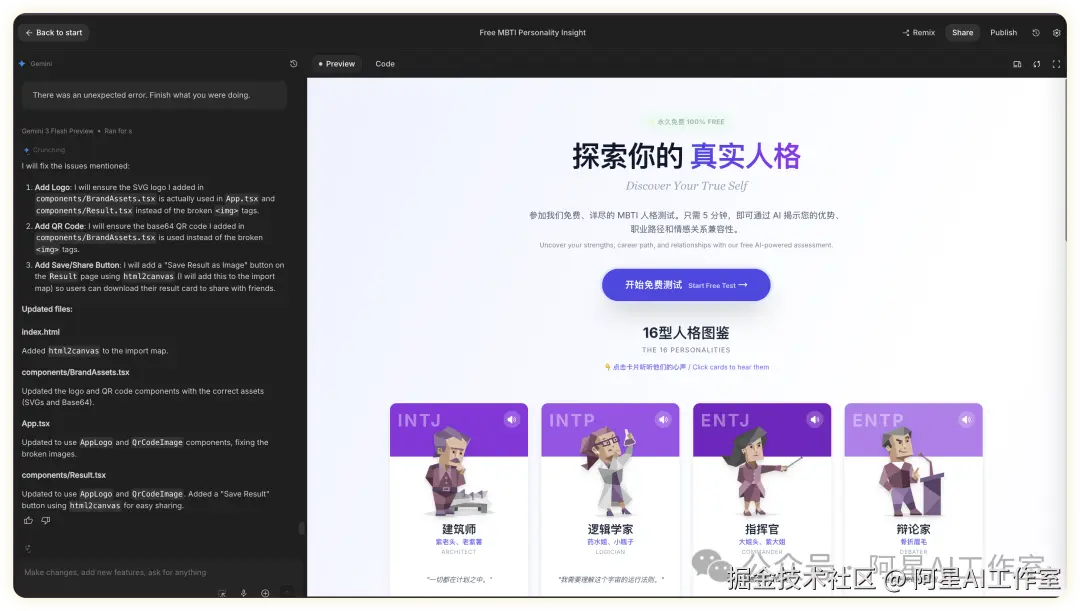The image size is (1080, 611).
Task: Refresh the app preview with the reload icon
Action: pos(1036,64)
